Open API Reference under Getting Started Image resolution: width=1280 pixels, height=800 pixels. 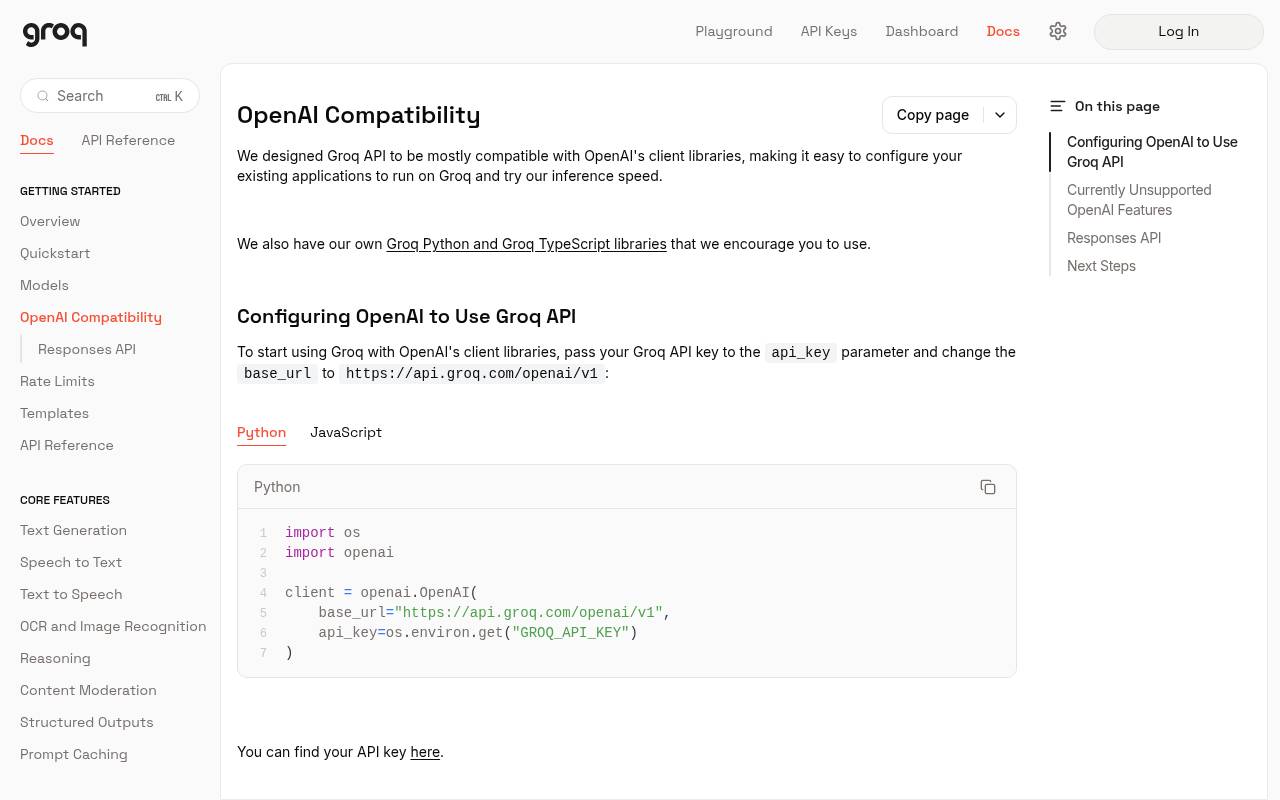coord(67,445)
